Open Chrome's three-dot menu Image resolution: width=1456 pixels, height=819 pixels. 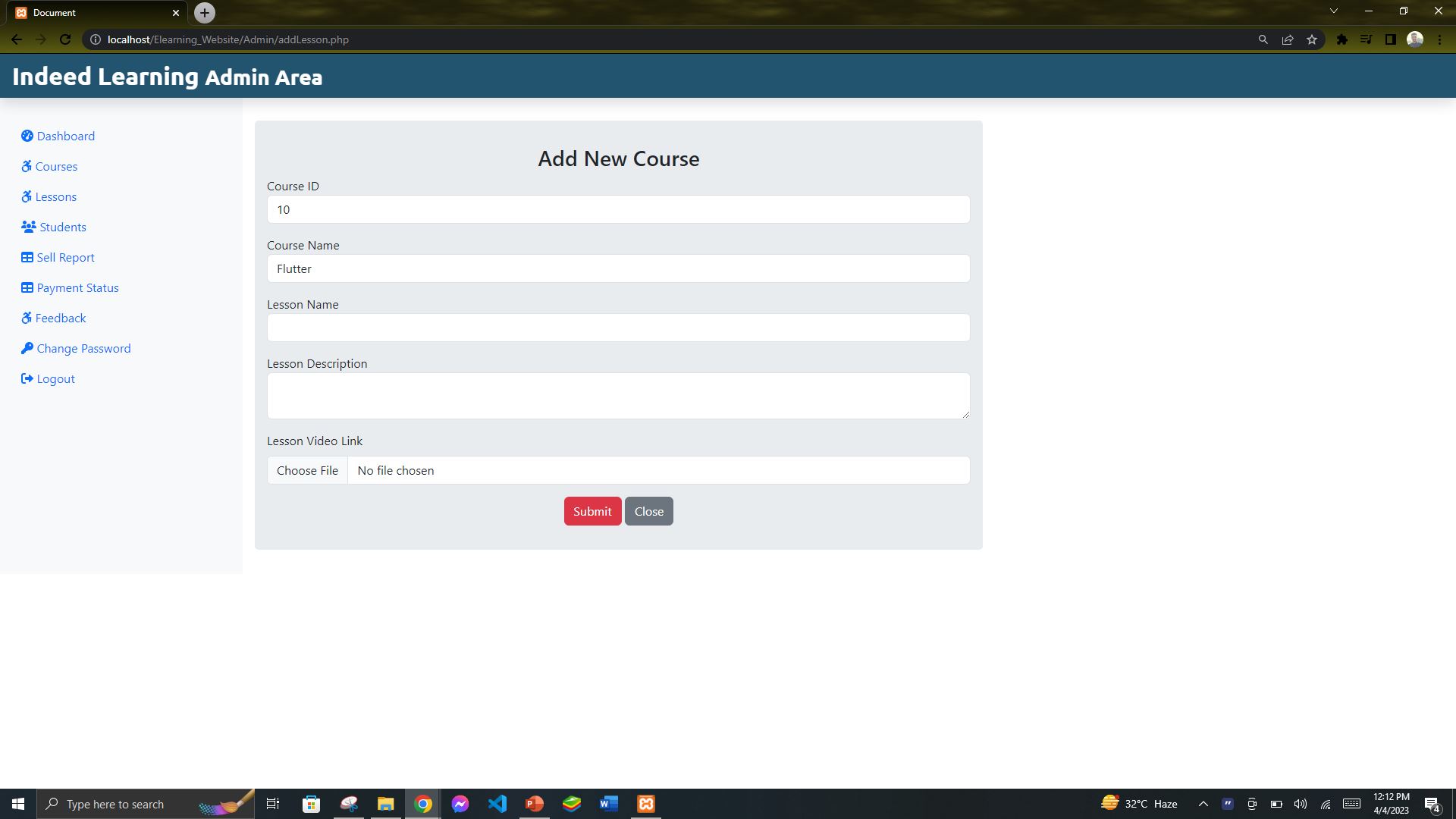[1439, 39]
